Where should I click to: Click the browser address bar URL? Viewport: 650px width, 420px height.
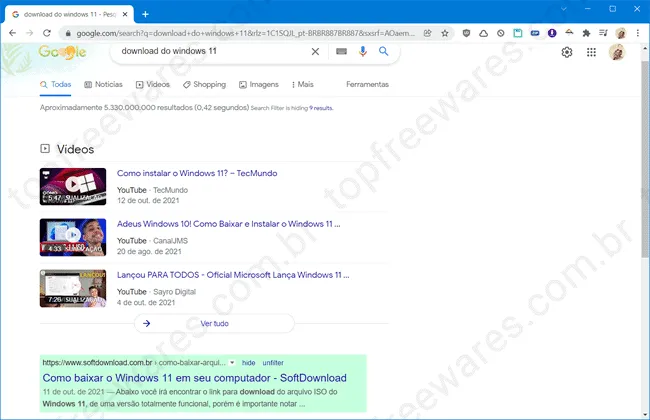click(245, 33)
